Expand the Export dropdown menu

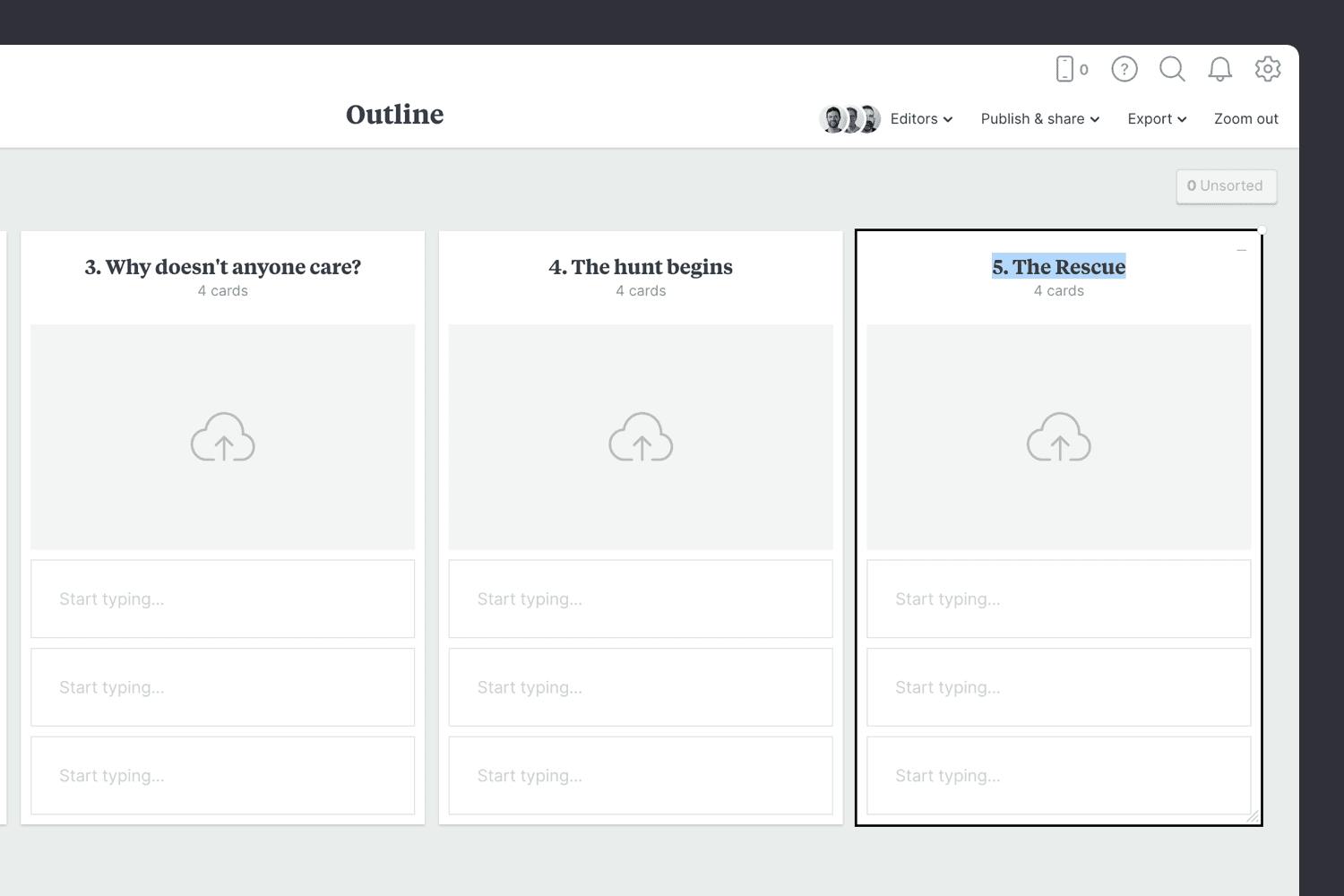click(1157, 119)
